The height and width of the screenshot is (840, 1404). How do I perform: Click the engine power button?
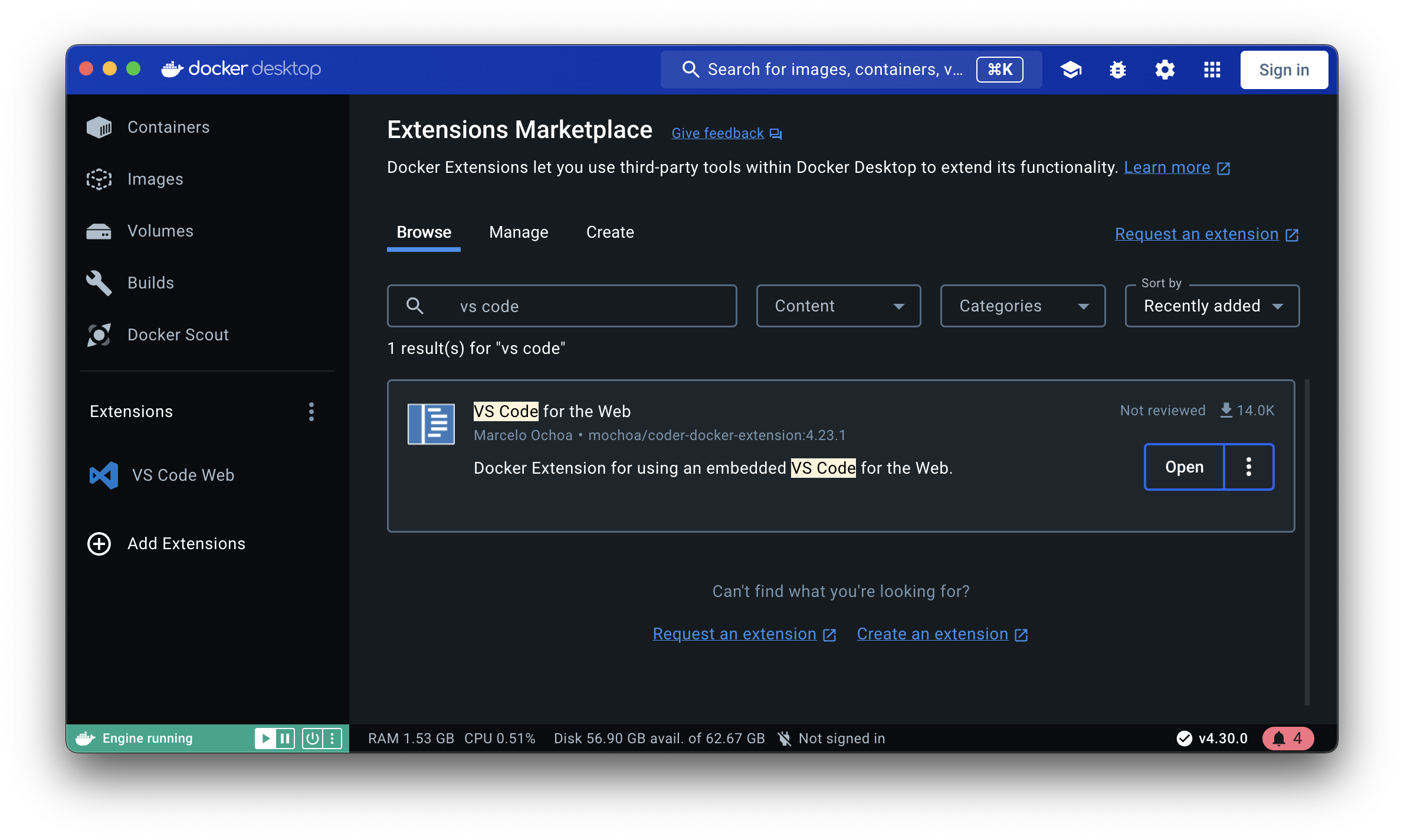pyautogui.click(x=312, y=738)
